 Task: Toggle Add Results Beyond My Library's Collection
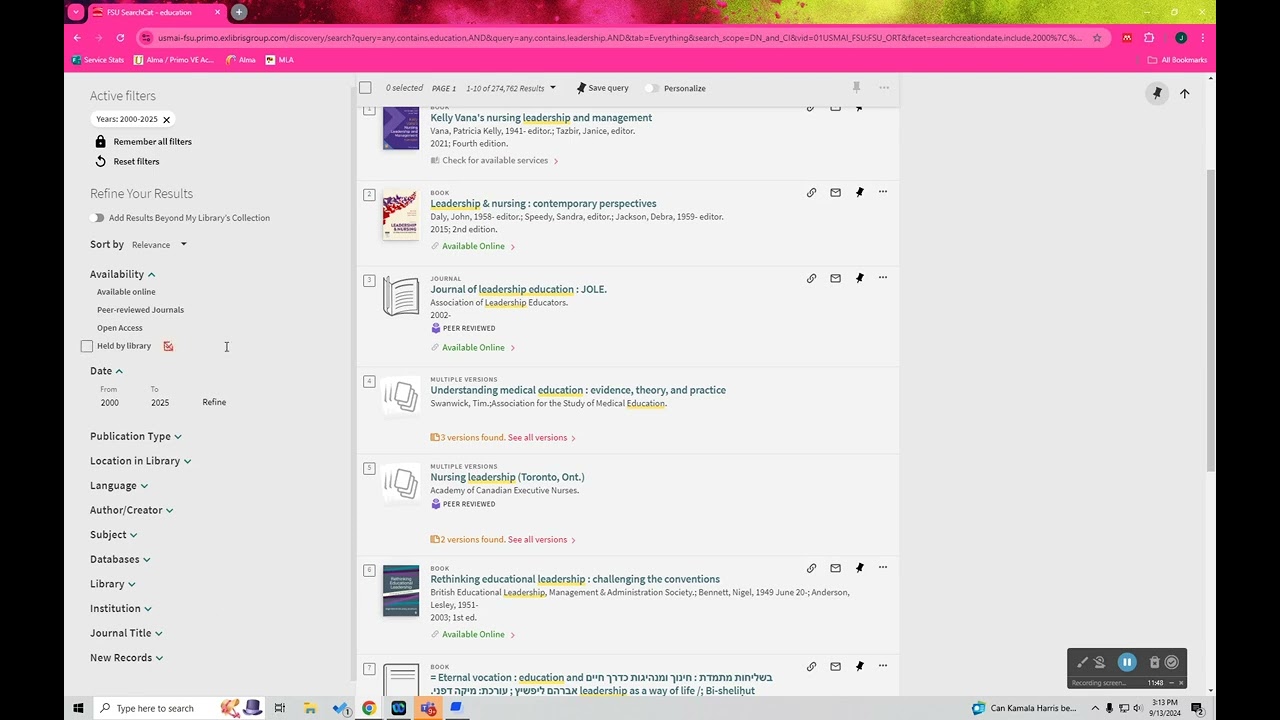(97, 218)
